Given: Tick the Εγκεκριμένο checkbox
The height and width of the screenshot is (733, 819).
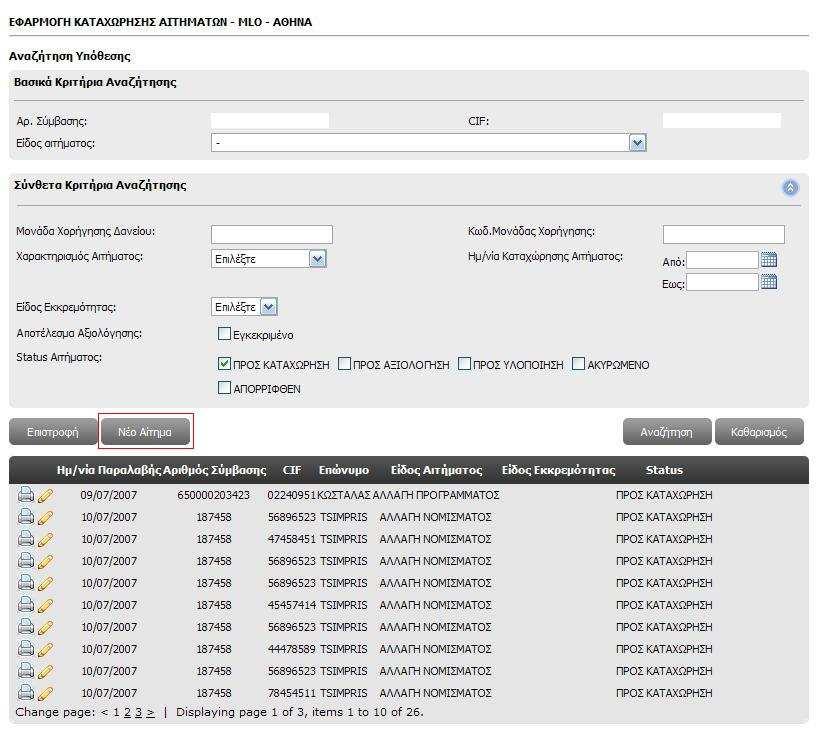Looking at the screenshot, I should (x=224, y=333).
